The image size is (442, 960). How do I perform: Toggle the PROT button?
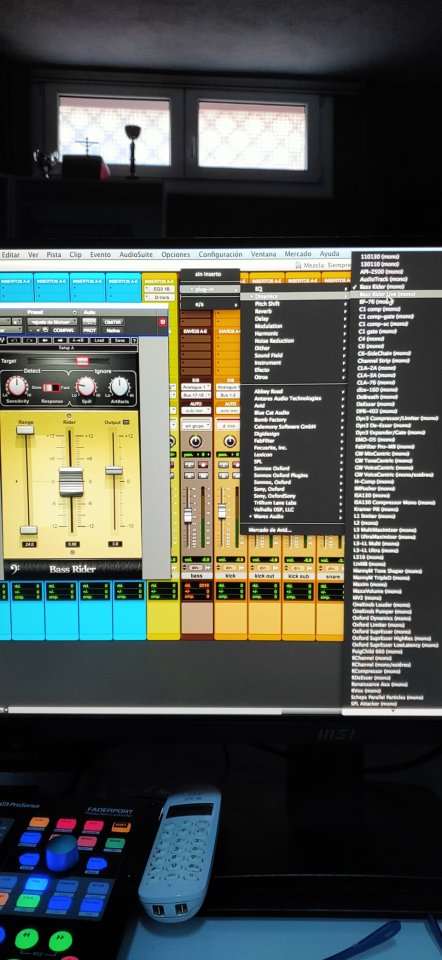coord(89,330)
